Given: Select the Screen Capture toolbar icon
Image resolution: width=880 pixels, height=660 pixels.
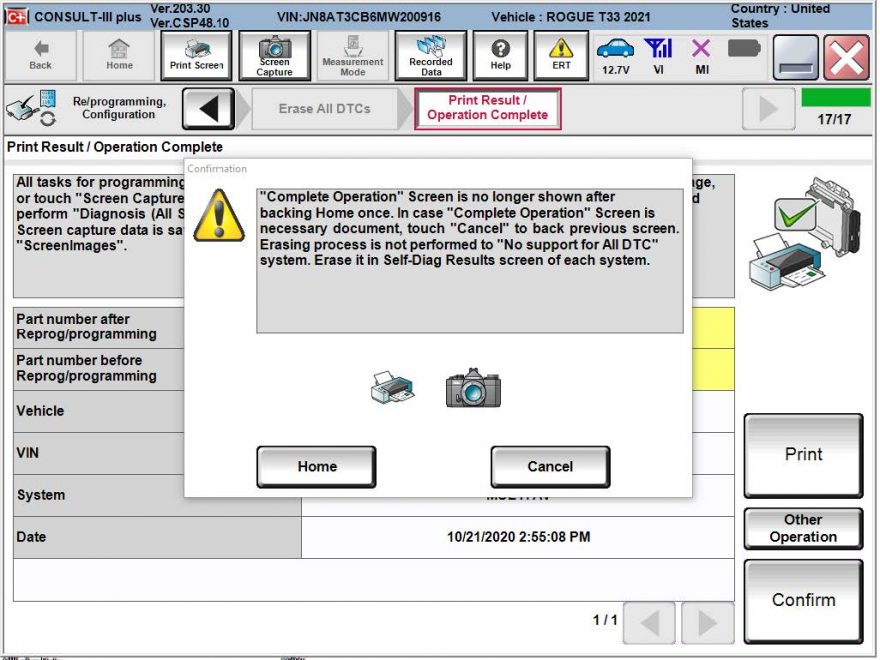Looking at the screenshot, I should [x=274, y=55].
